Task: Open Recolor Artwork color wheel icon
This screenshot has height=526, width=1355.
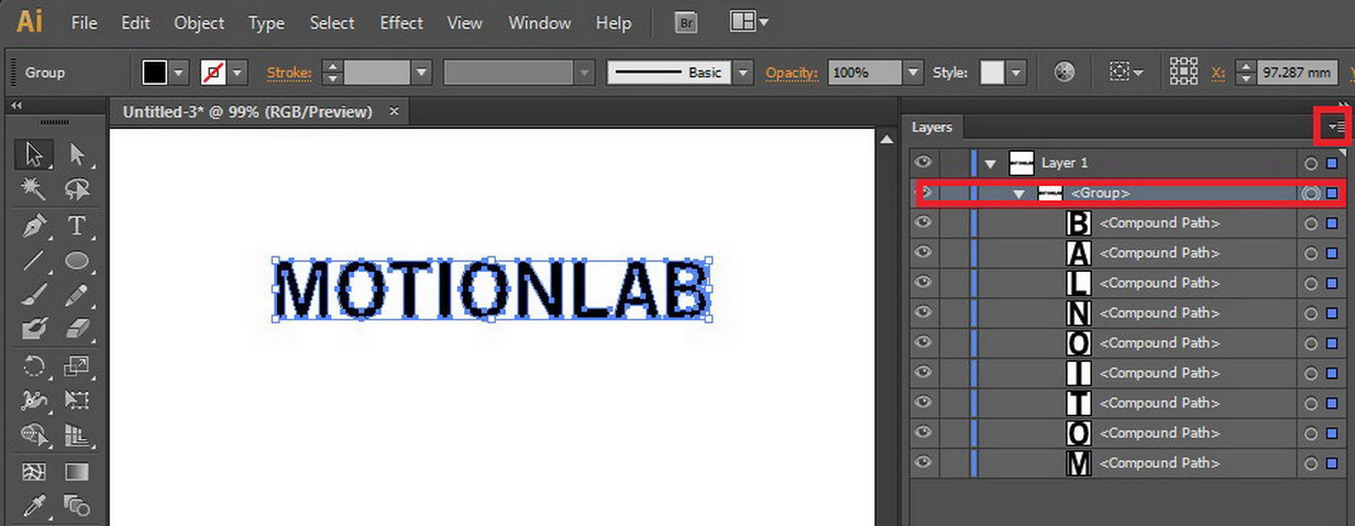Action: tap(1065, 72)
